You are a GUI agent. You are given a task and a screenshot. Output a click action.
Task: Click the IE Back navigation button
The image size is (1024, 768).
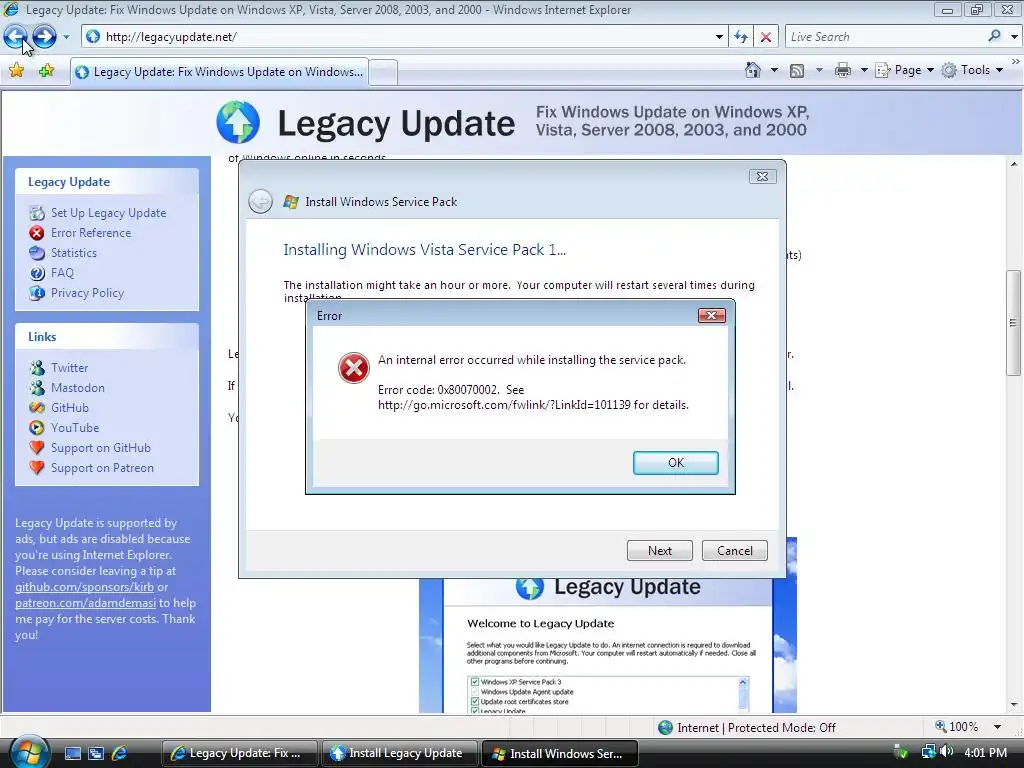(x=16, y=37)
